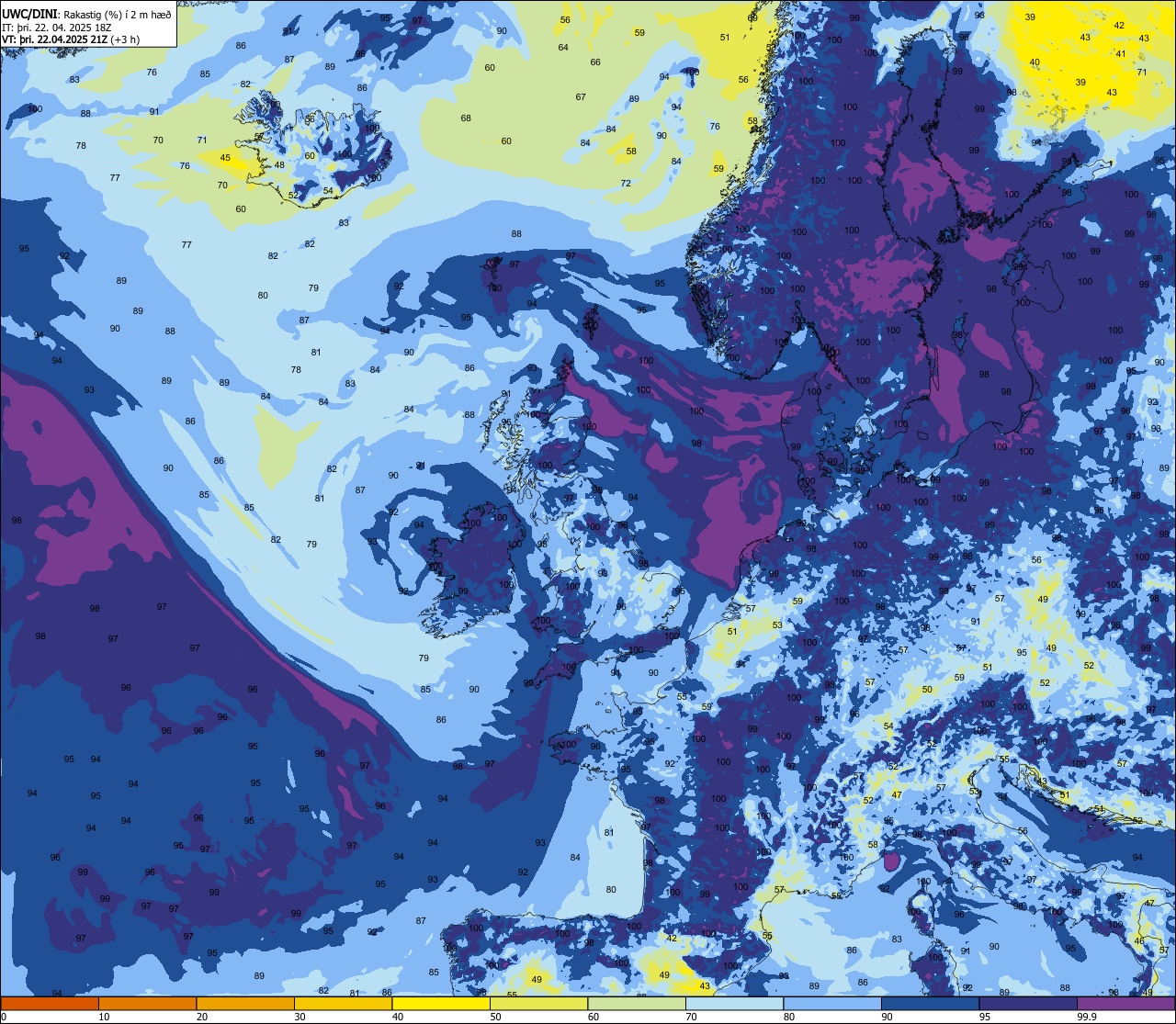
Task: Click the 'VT: þri. 22.04.2025 21Z (+3 h)' line
Action: [71, 39]
